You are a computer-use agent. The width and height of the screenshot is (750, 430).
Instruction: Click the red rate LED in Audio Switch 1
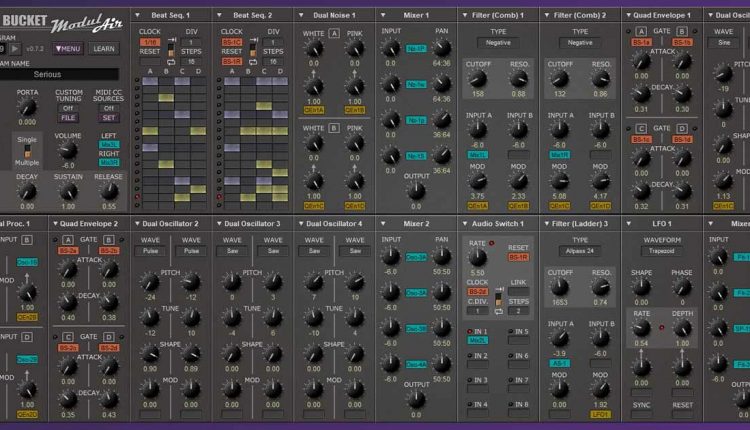click(x=491, y=243)
